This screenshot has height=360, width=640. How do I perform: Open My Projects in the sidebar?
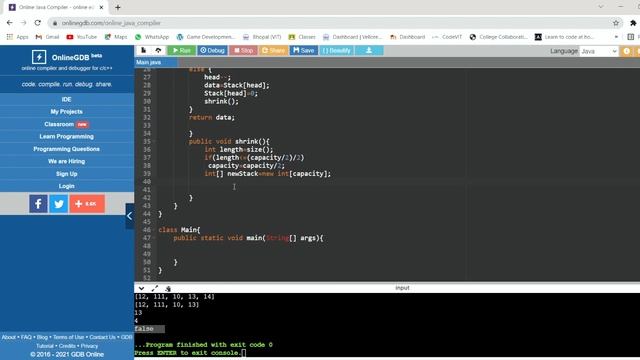point(67,111)
